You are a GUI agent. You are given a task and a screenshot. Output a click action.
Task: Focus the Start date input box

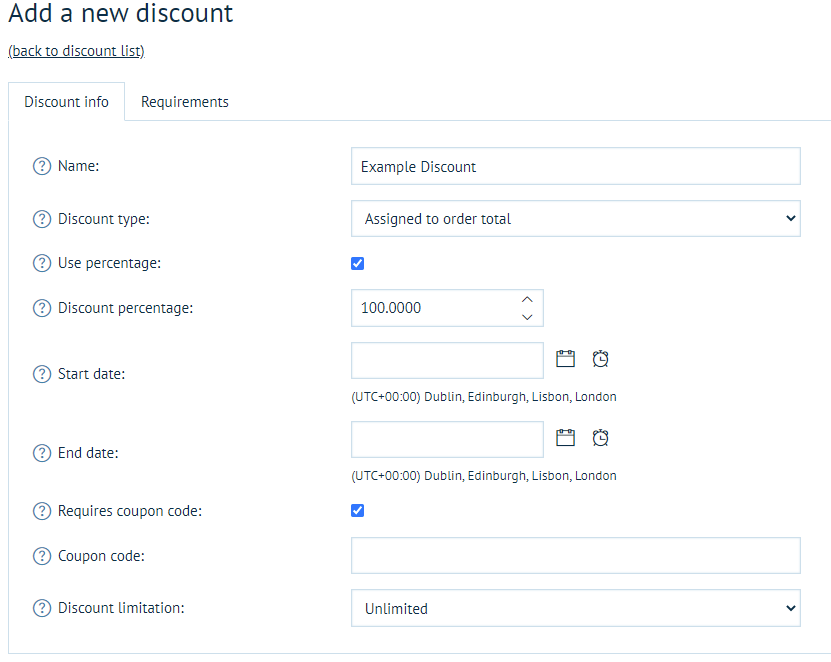(x=447, y=360)
